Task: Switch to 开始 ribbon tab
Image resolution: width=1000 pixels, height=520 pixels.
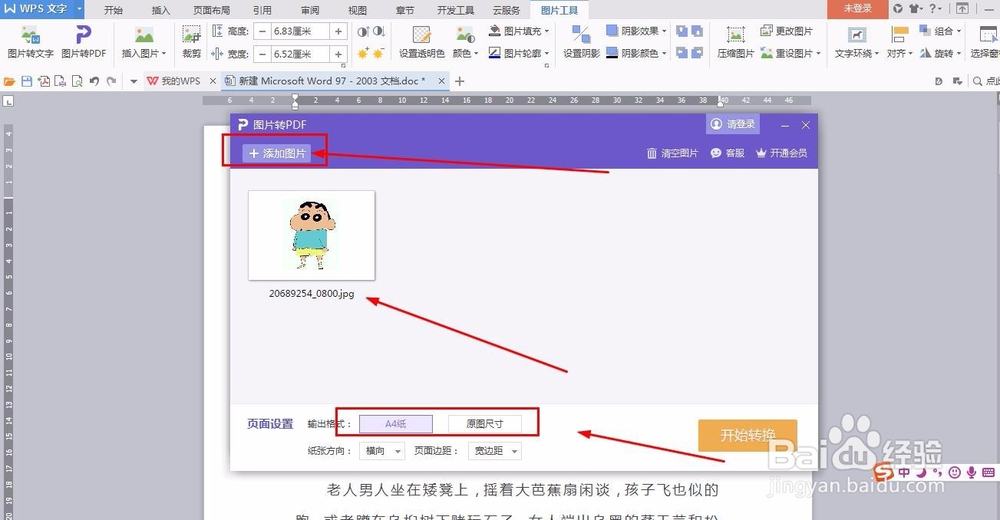Action: click(x=114, y=10)
